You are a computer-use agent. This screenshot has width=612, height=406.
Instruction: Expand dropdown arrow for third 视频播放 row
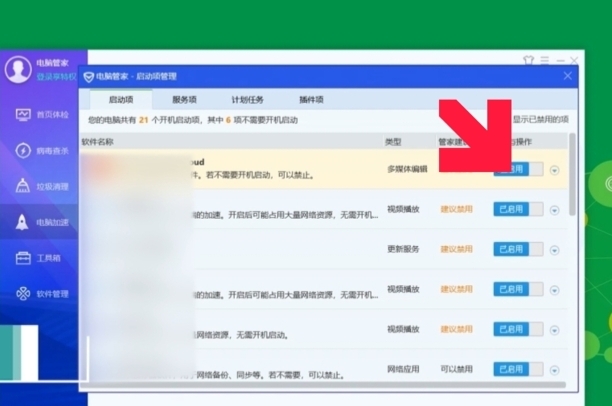click(x=554, y=330)
